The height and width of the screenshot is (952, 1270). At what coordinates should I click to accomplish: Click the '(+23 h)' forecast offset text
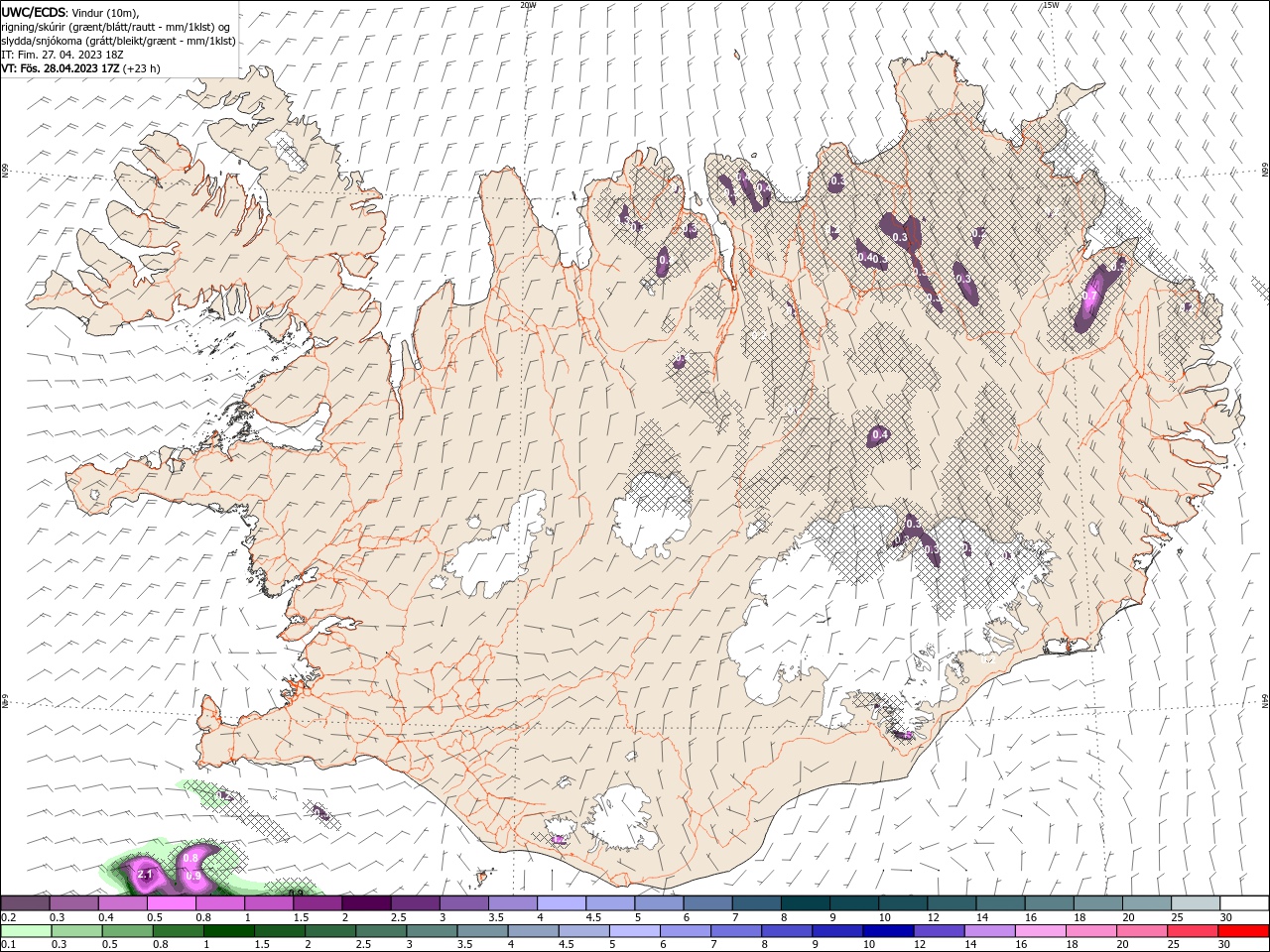(142, 68)
